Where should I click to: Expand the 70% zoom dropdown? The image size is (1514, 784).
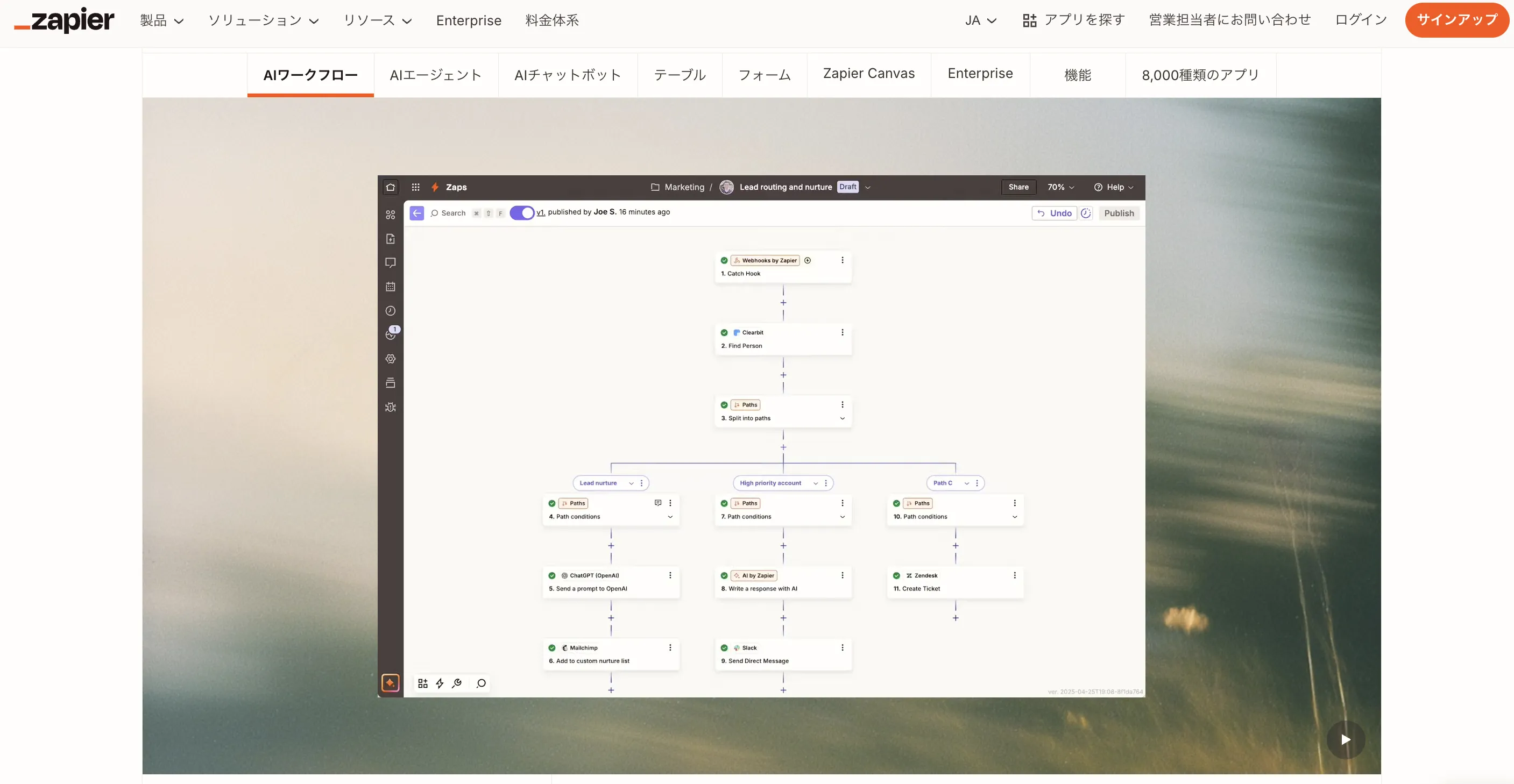1060,187
